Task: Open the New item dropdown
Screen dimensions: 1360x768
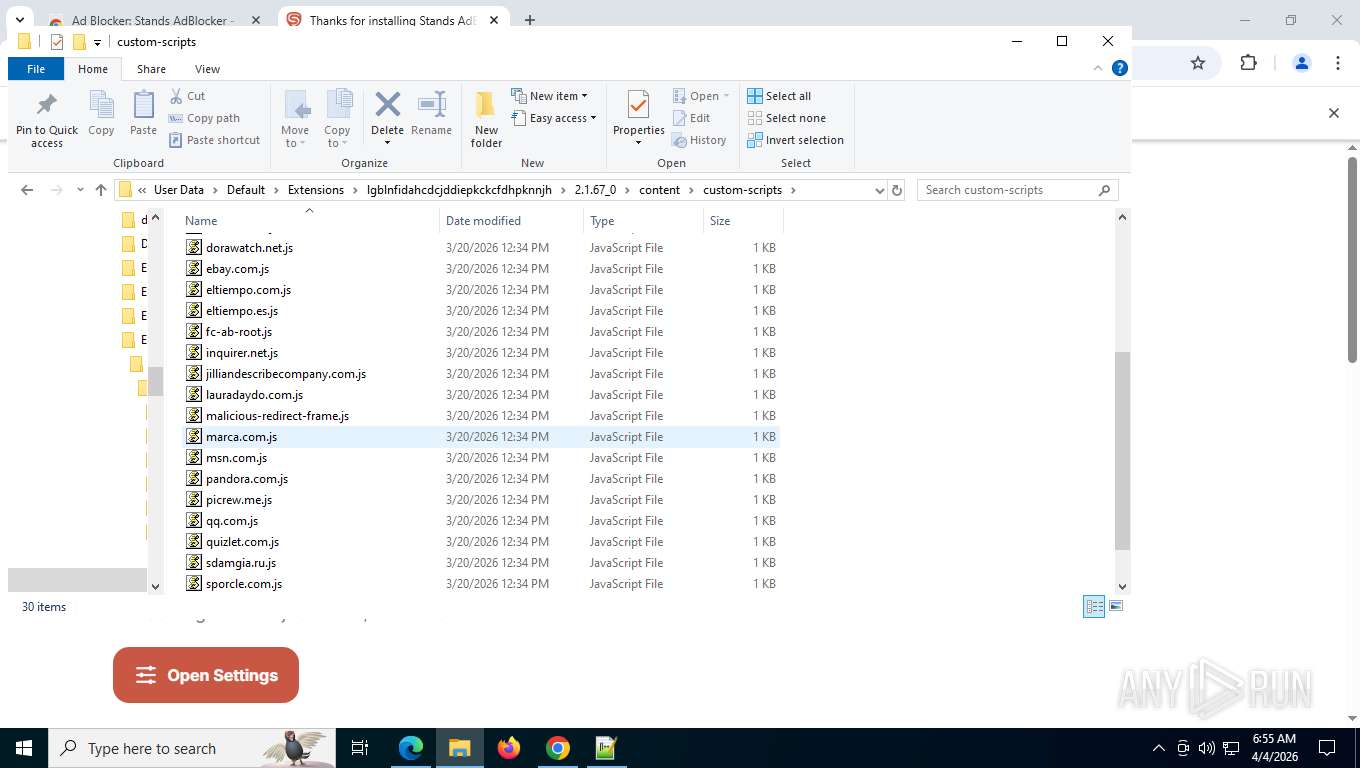Action: tap(549, 96)
